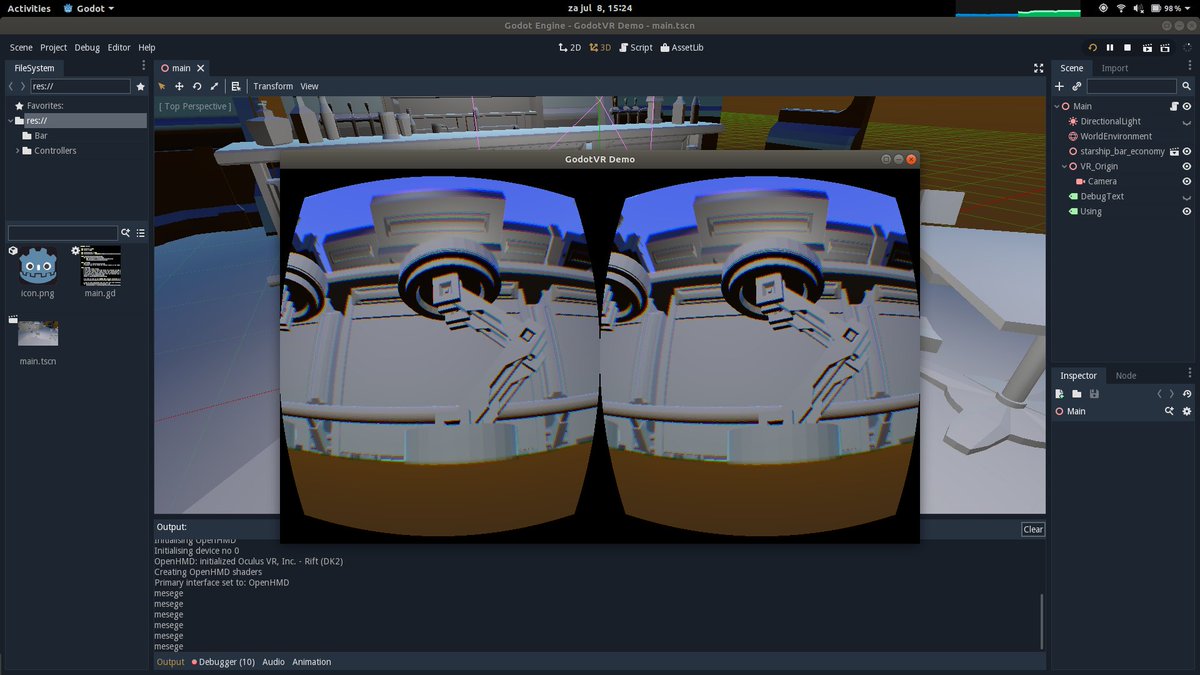Stop the running scene
Screen dimensions: 1200x675
click(1128, 47)
